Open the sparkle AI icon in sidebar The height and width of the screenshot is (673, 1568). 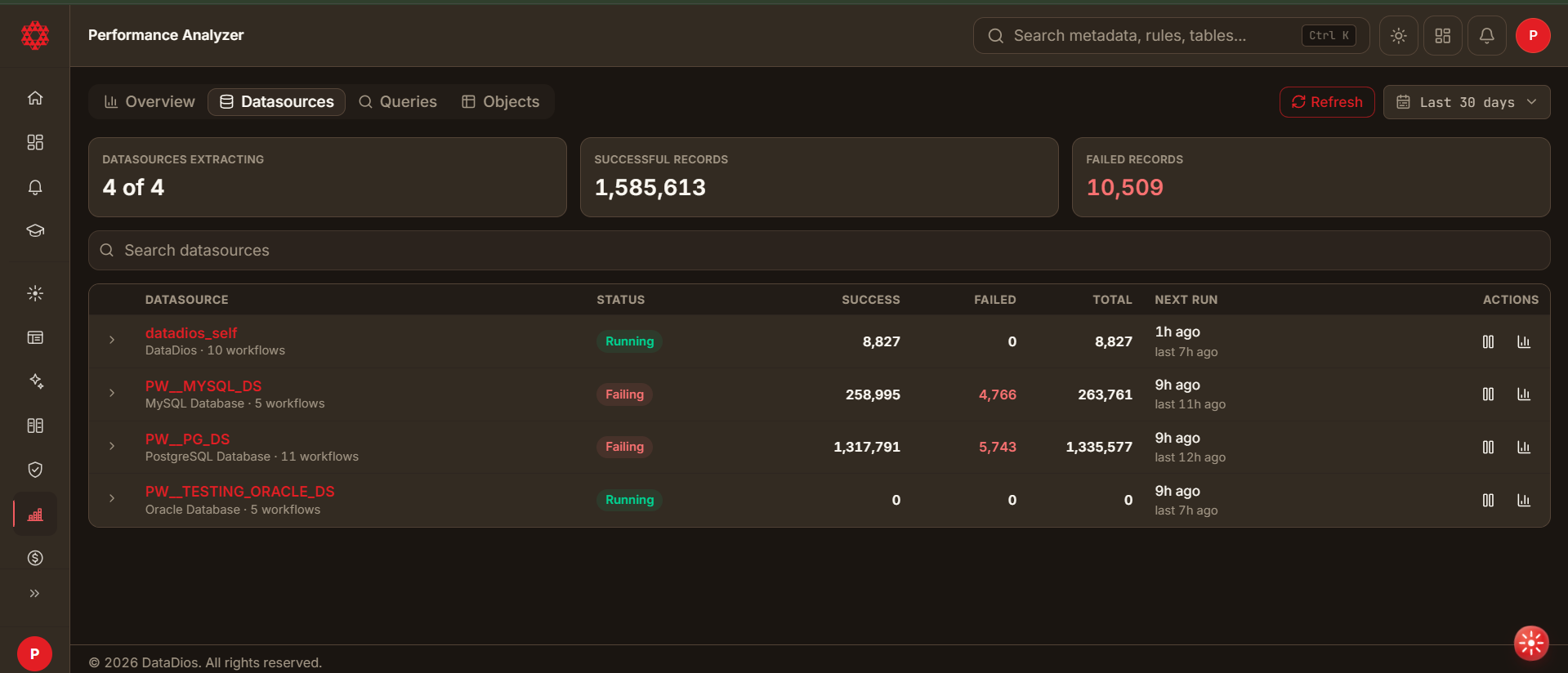(x=35, y=381)
